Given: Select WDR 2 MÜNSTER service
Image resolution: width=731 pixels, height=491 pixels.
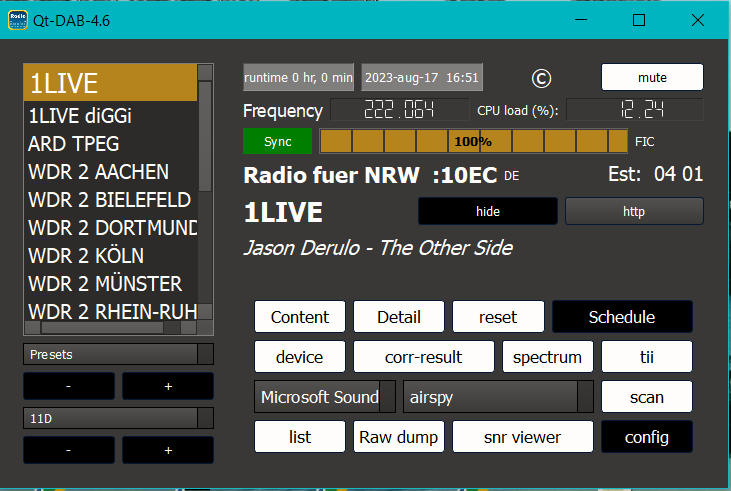Looking at the screenshot, I should [110, 284].
